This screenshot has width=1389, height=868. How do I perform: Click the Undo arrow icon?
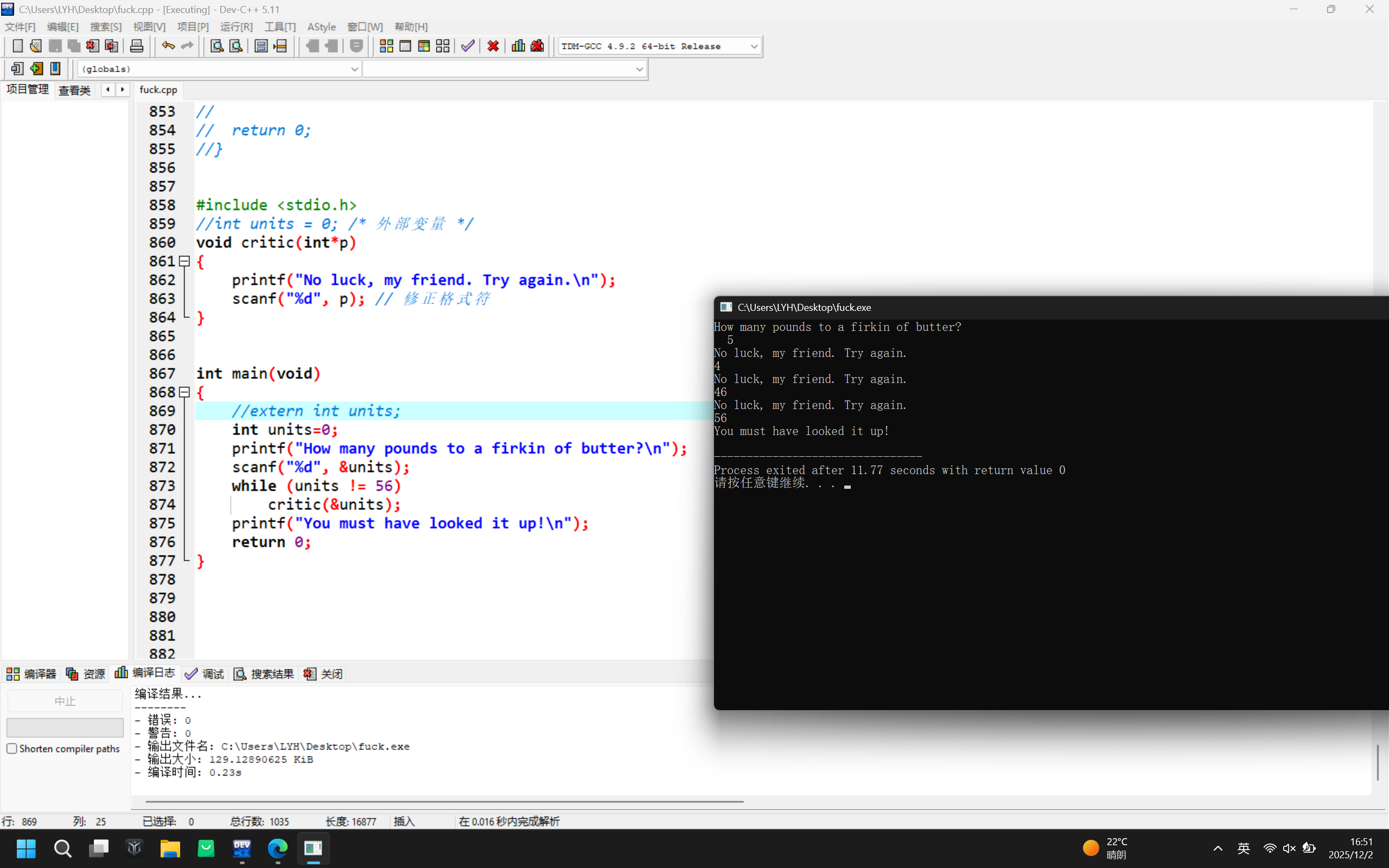pos(168,46)
